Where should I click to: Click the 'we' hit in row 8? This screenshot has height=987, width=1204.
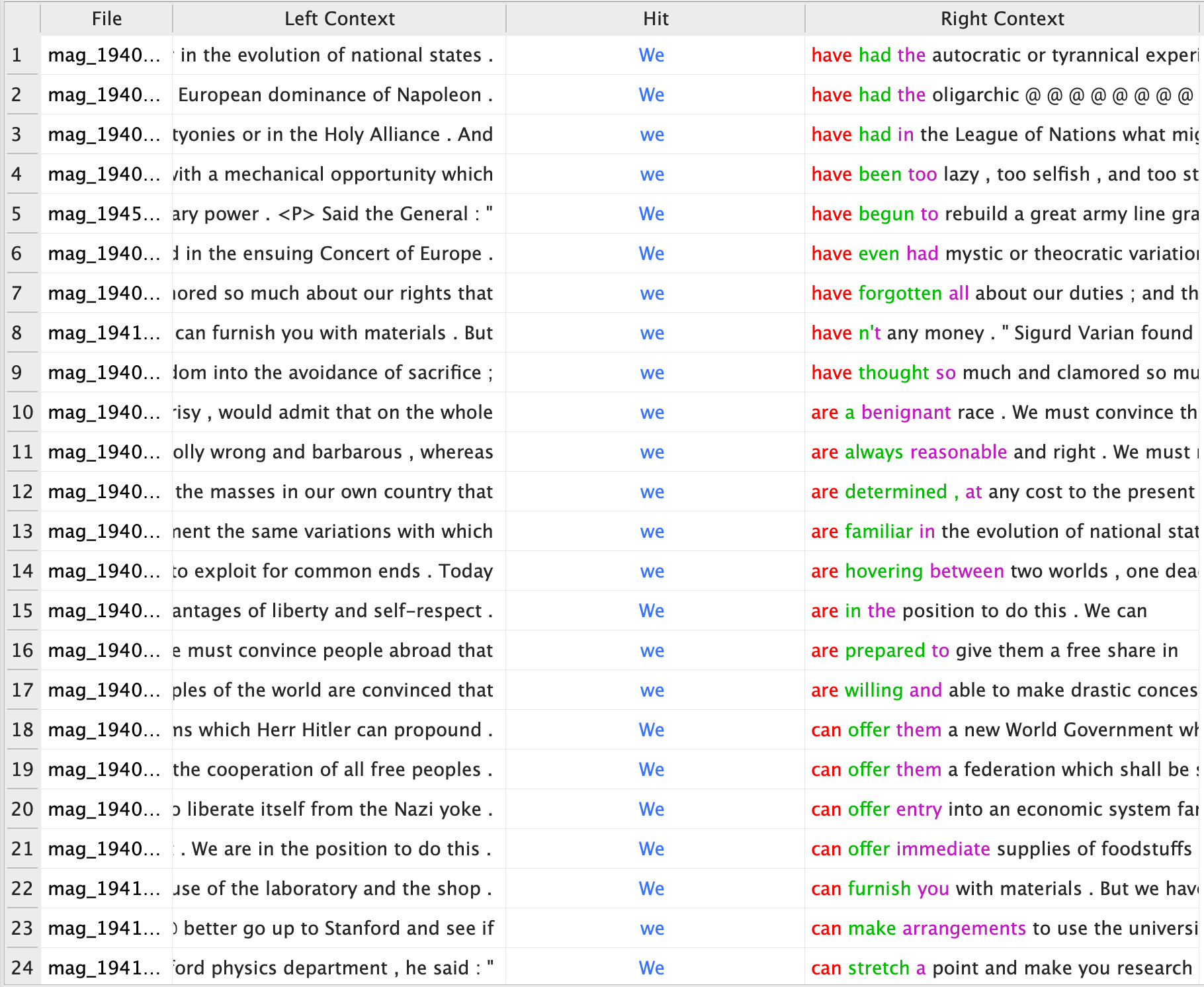(x=652, y=333)
